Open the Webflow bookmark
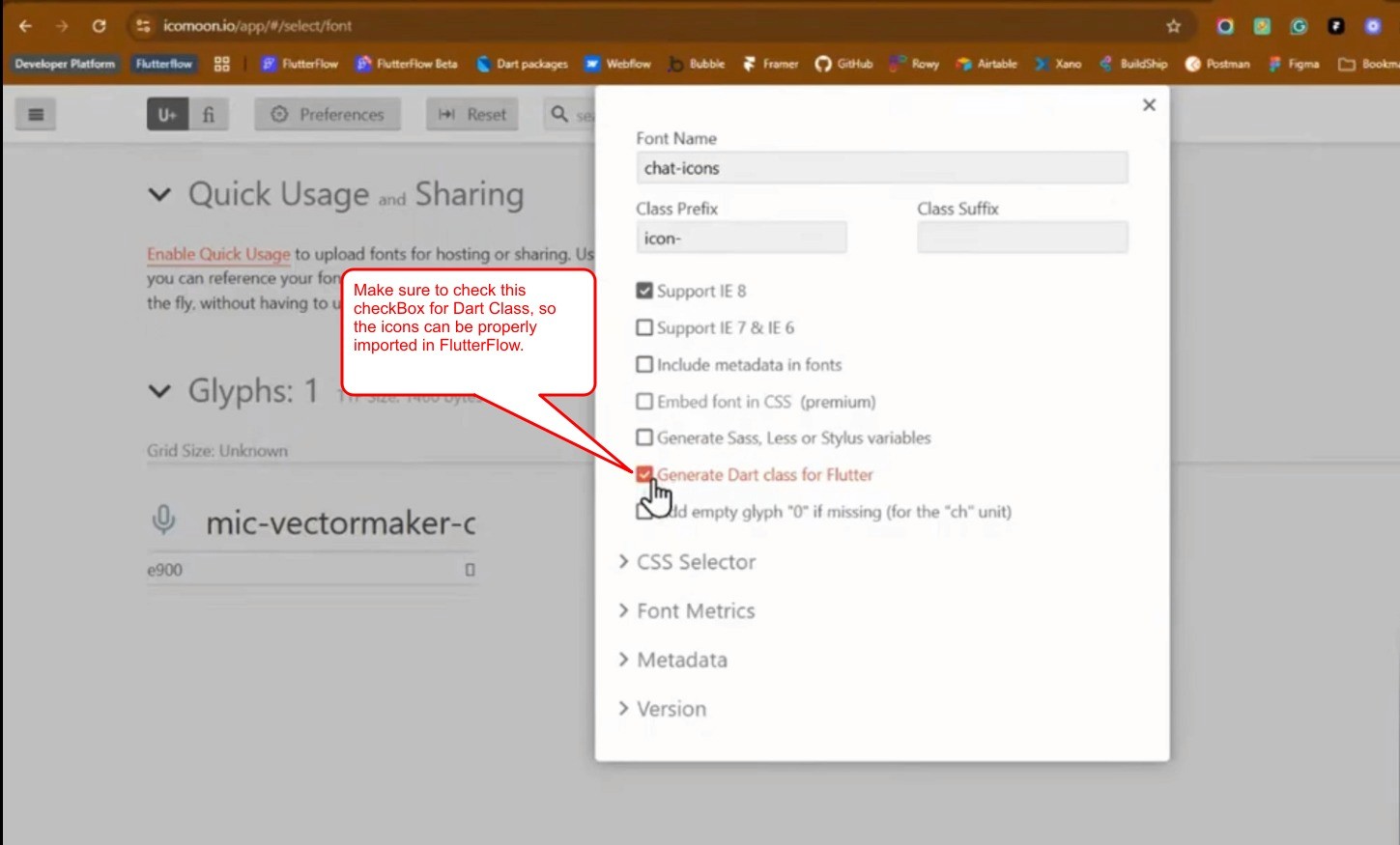Viewport: 1400px width, 845px height. tap(617, 64)
